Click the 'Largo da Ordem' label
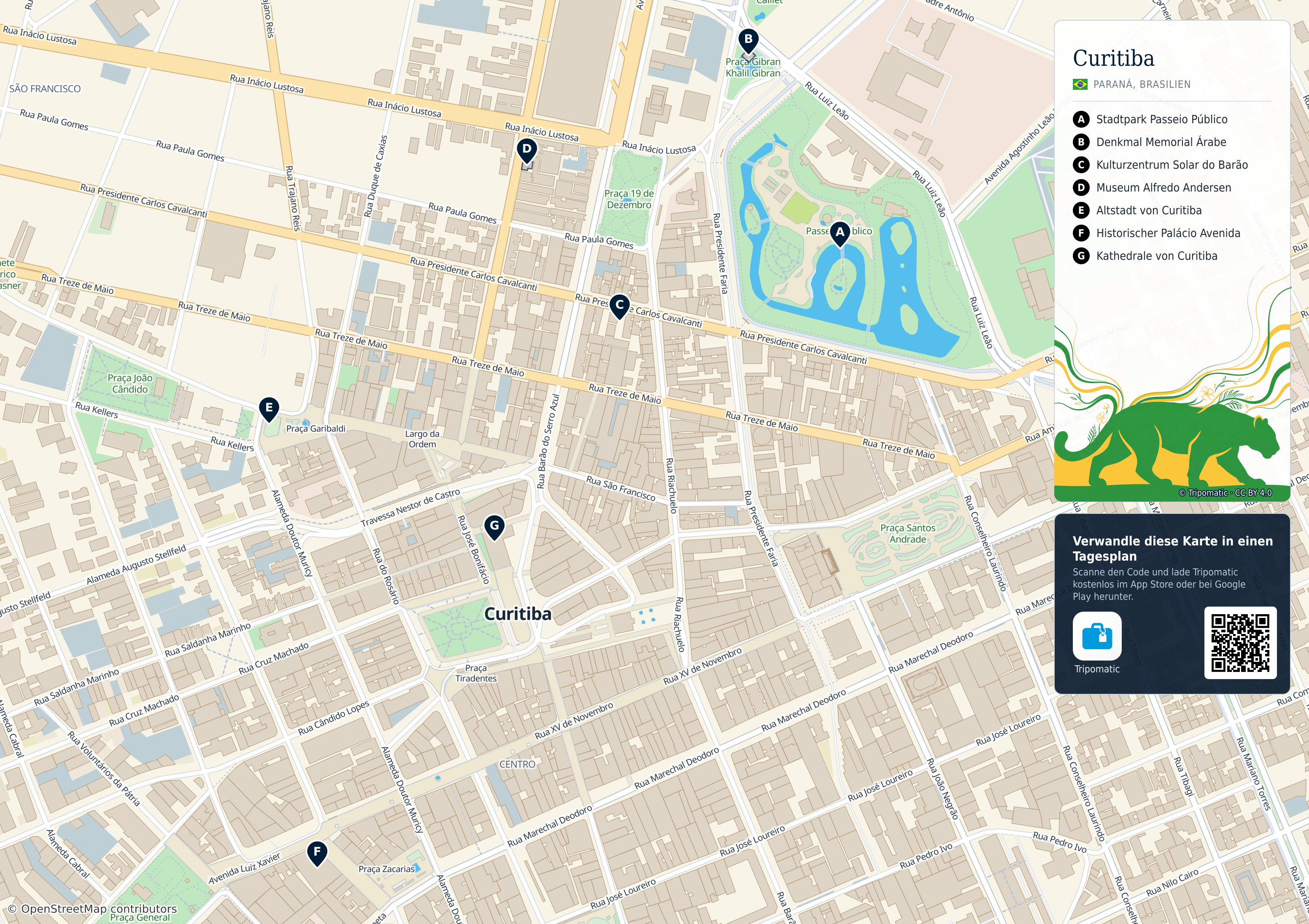 tap(422, 439)
